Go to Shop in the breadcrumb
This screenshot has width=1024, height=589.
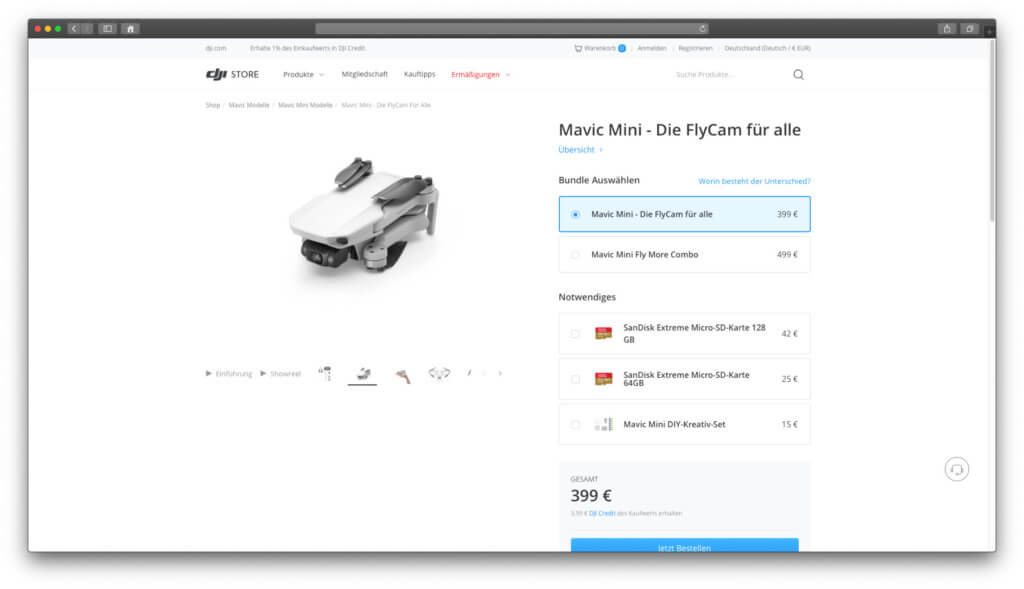point(213,105)
